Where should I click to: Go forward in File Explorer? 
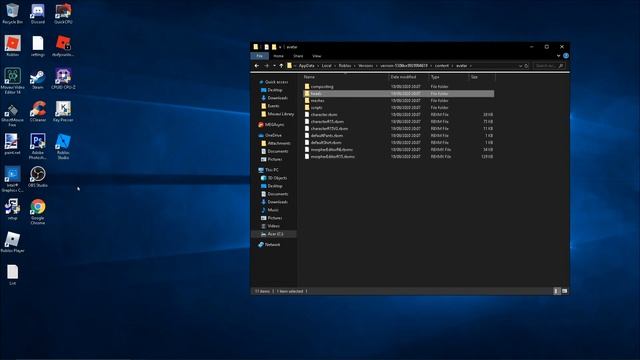point(266,66)
